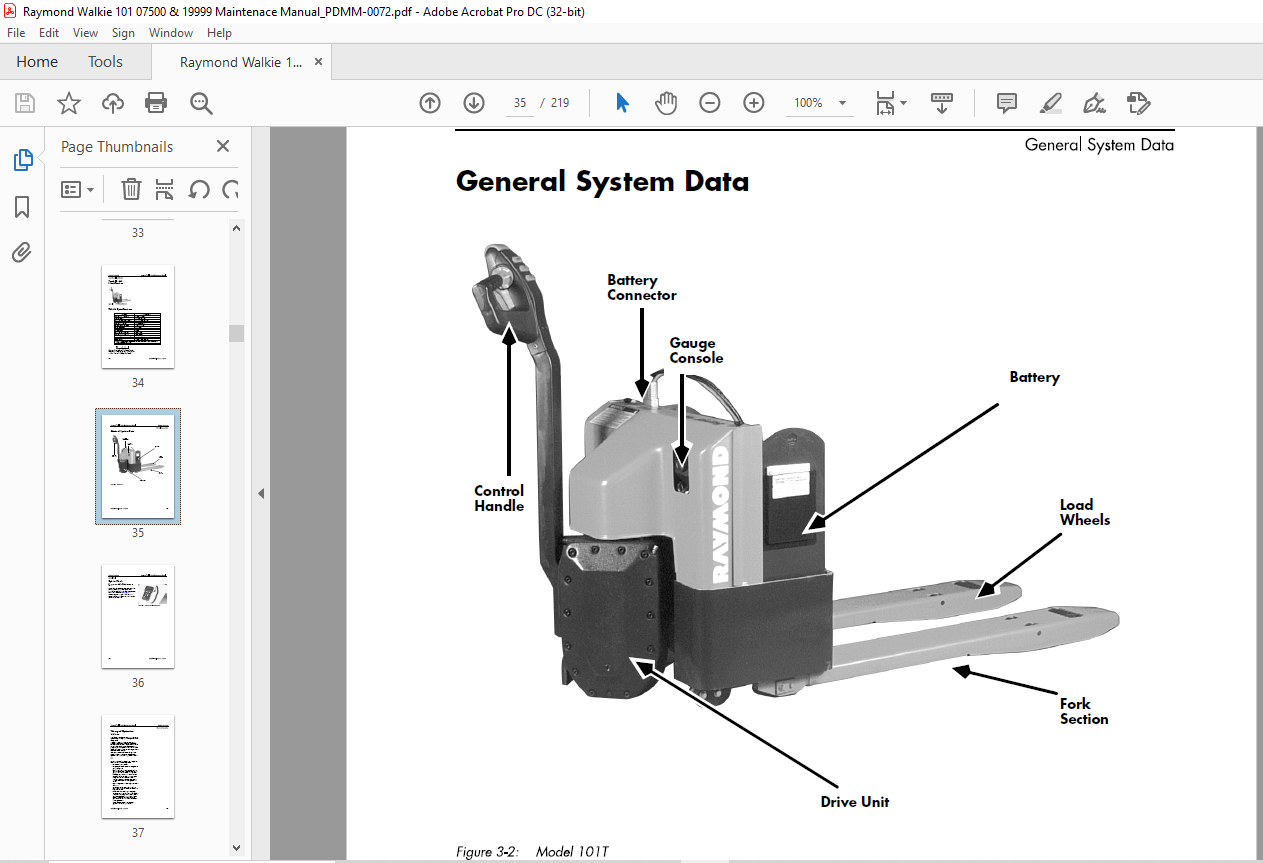Select the Raymond Walkie document tab
This screenshot has width=1263, height=863.
coord(241,62)
